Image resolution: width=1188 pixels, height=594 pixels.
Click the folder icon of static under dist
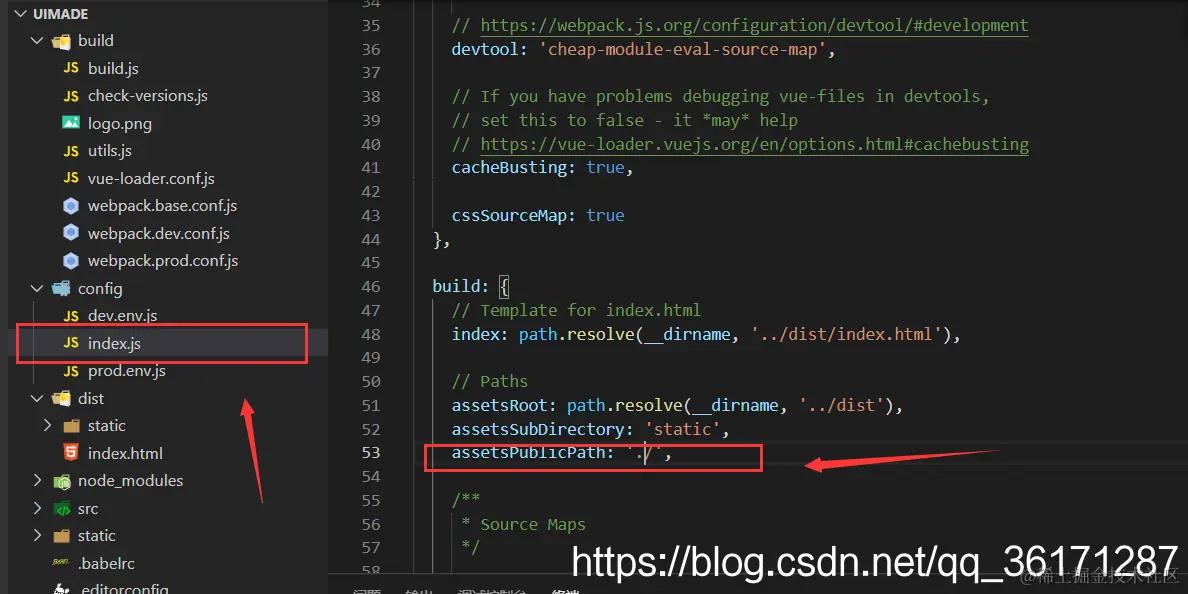pos(71,426)
